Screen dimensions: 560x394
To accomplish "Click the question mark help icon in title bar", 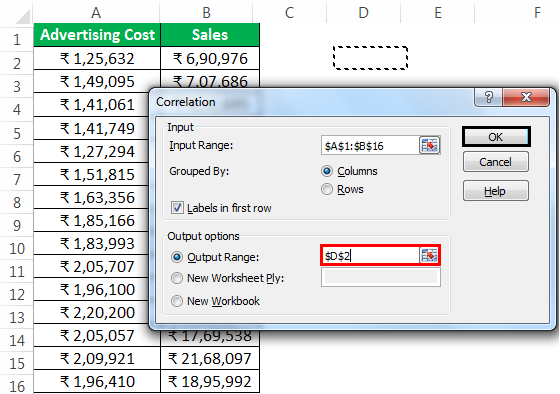I will pos(488,97).
